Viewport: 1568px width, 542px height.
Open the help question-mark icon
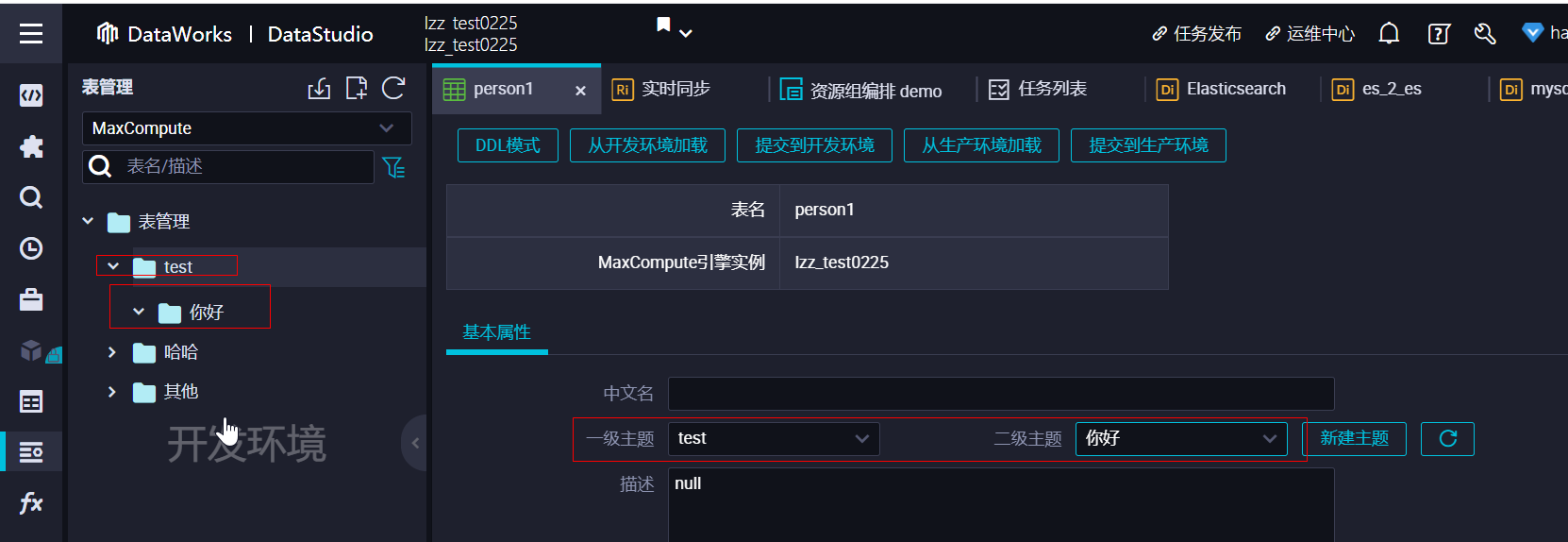tap(1439, 34)
